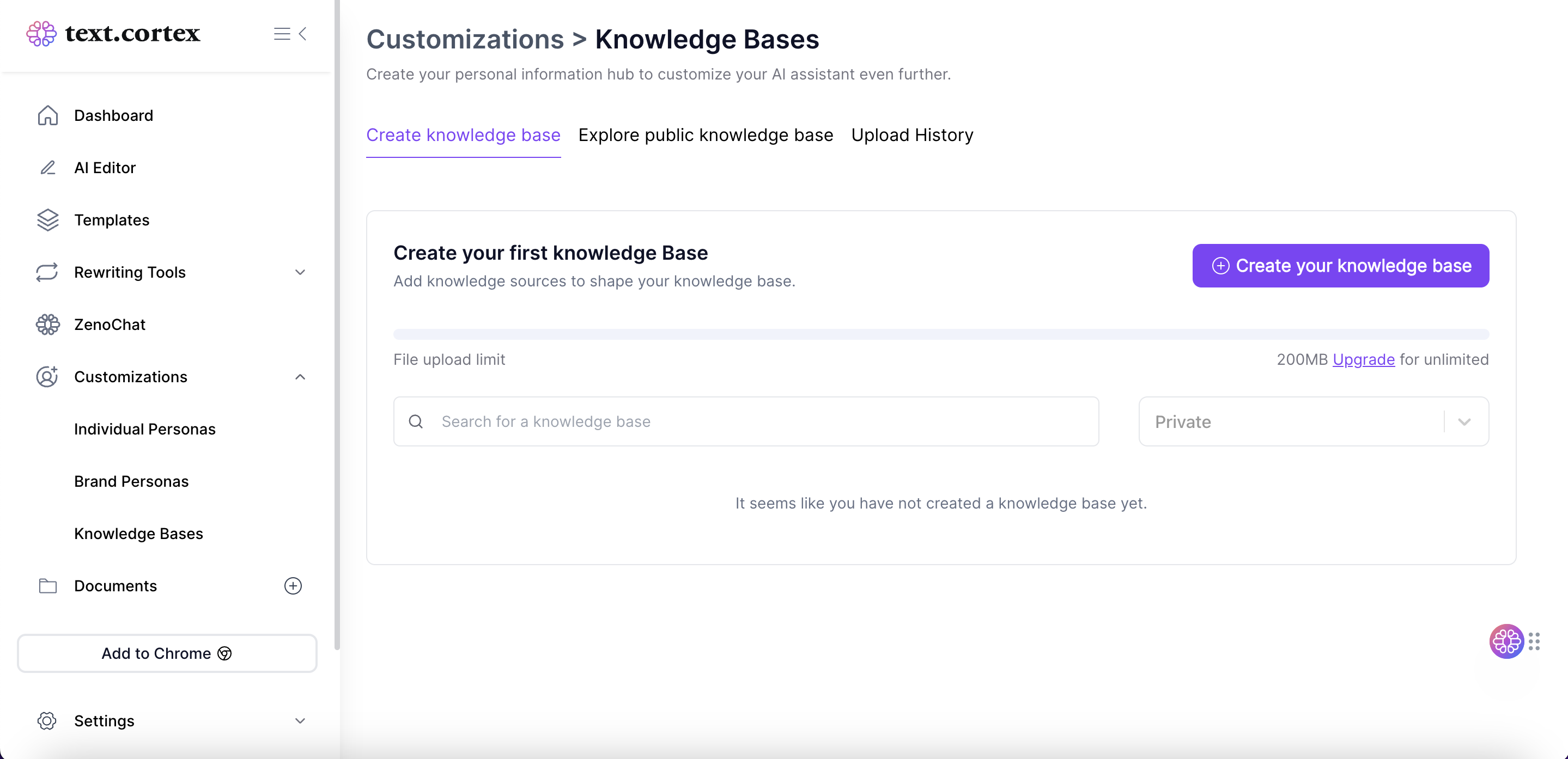Click the file upload limit progress bar
The width and height of the screenshot is (1568, 759).
click(940, 334)
